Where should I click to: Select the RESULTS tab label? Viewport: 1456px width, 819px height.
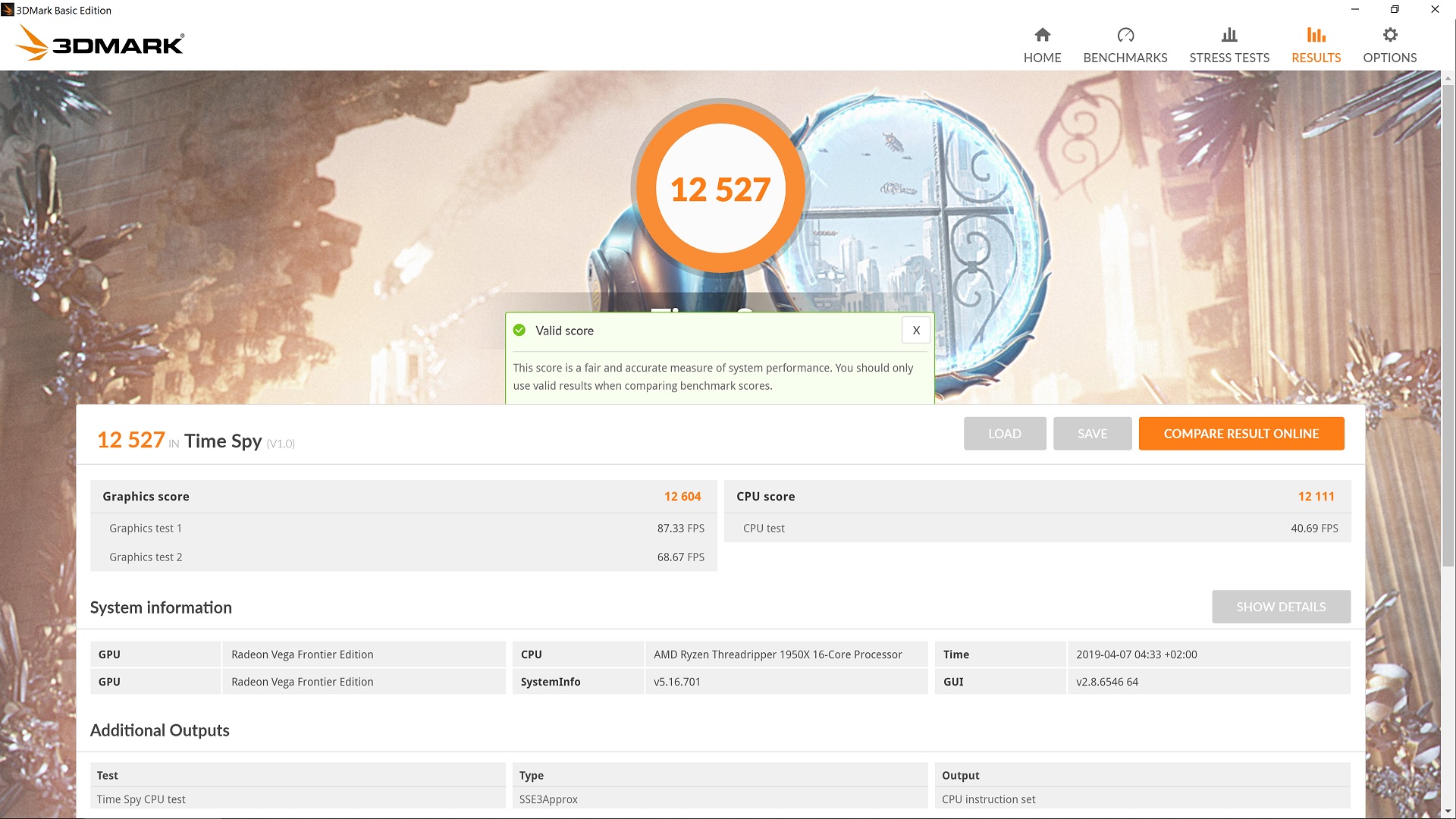1316,58
